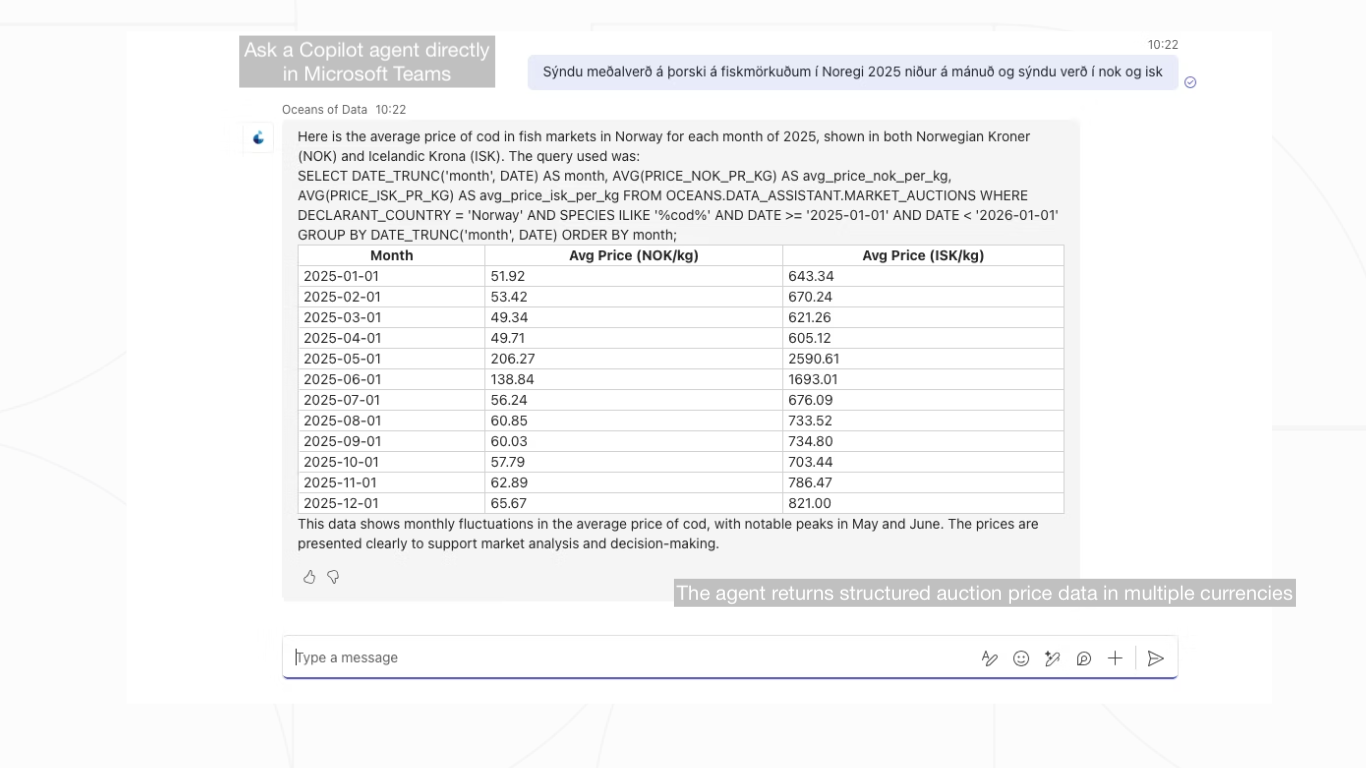This screenshot has width=1366, height=768.
Task: Click the 138.84 NOK price cell
Action: coord(634,380)
